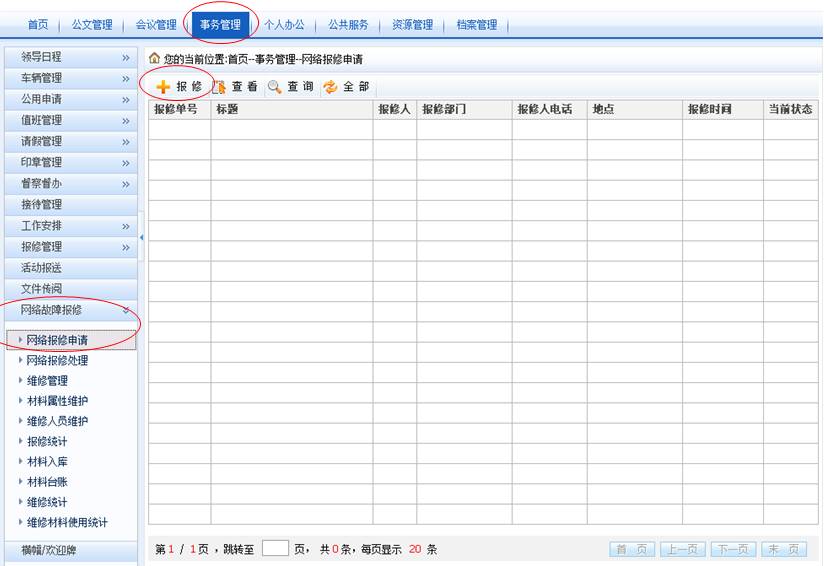Open the 公文管理 tab
Screen dimensions: 824x566
click(x=92, y=25)
